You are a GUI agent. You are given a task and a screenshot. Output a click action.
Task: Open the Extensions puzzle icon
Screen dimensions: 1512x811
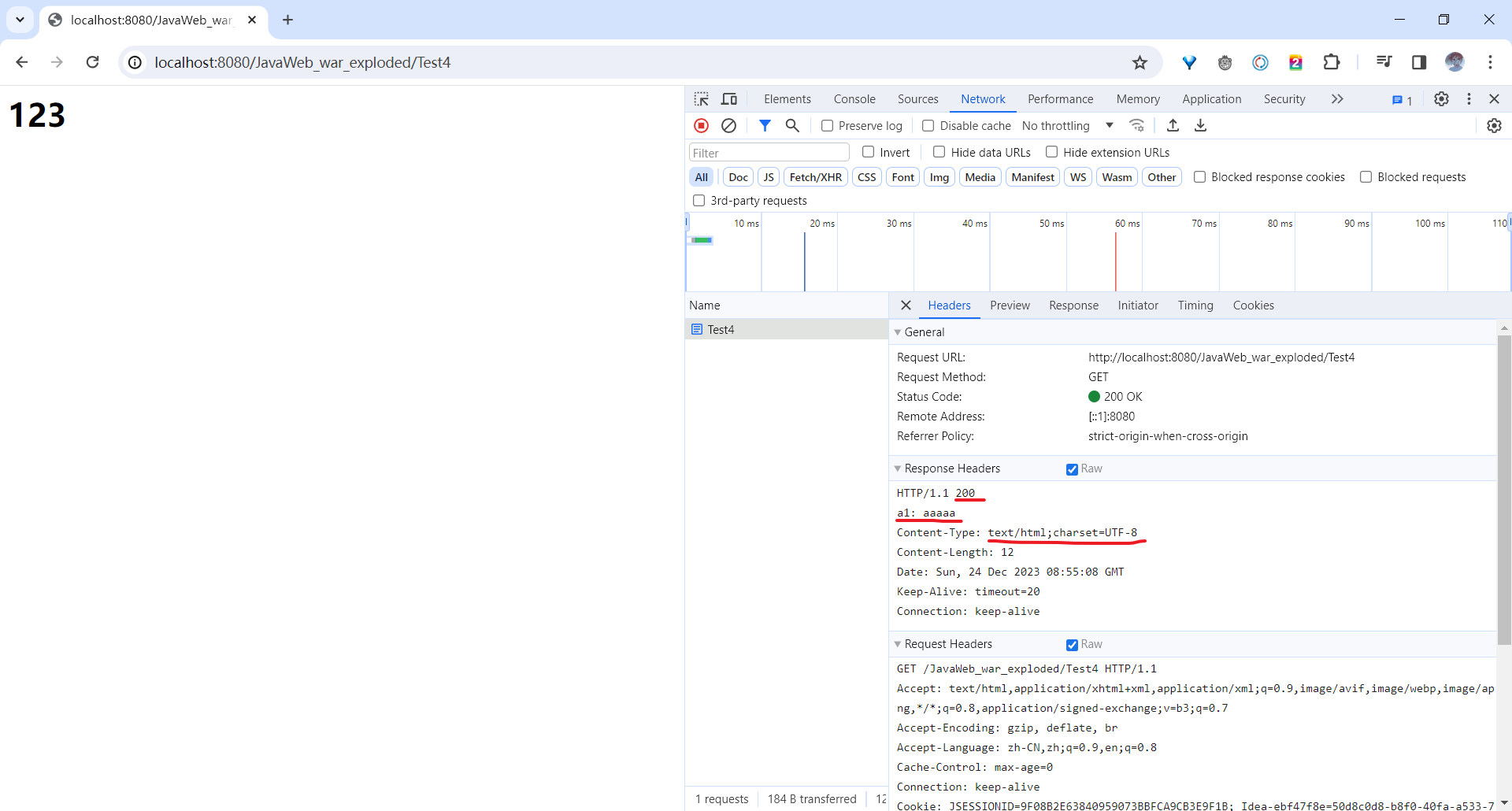coord(1332,62)
